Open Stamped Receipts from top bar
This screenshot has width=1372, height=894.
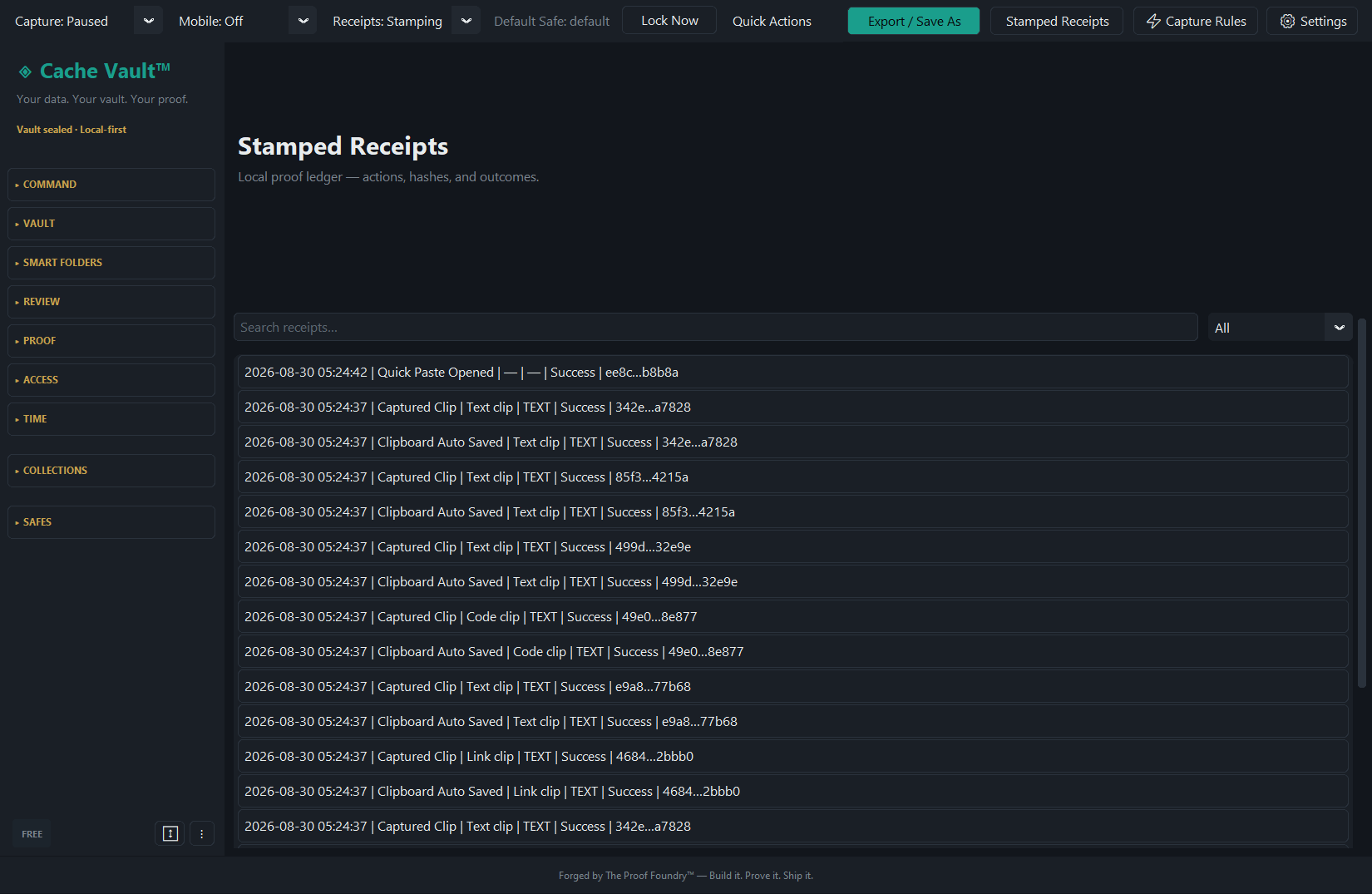point(1057,21)
